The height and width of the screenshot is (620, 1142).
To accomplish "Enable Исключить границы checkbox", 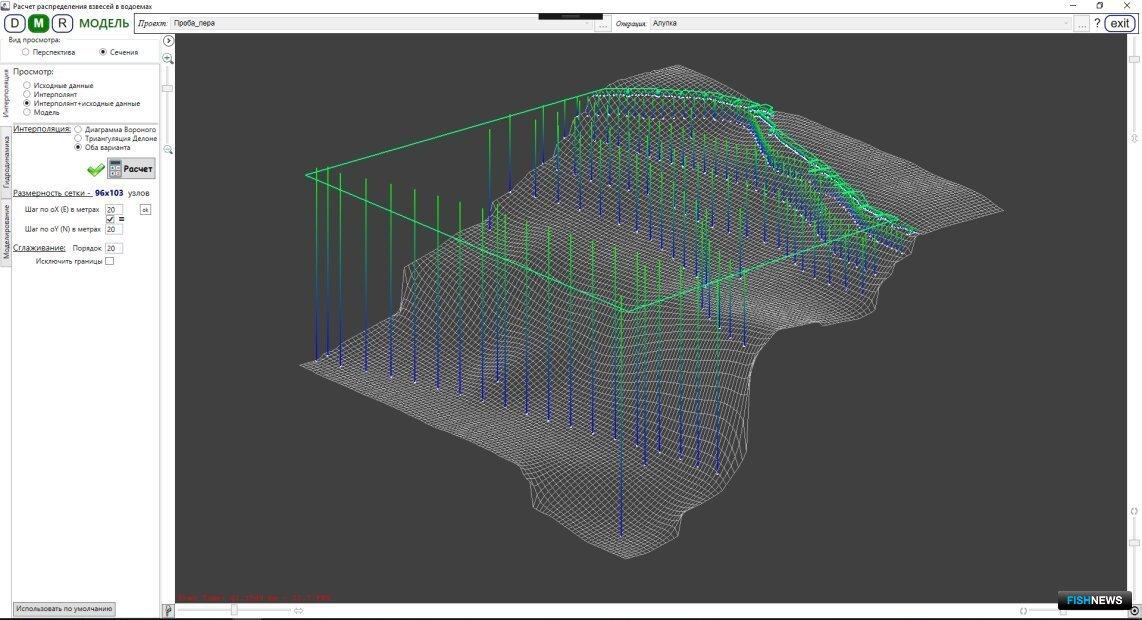I will [109, 261].
